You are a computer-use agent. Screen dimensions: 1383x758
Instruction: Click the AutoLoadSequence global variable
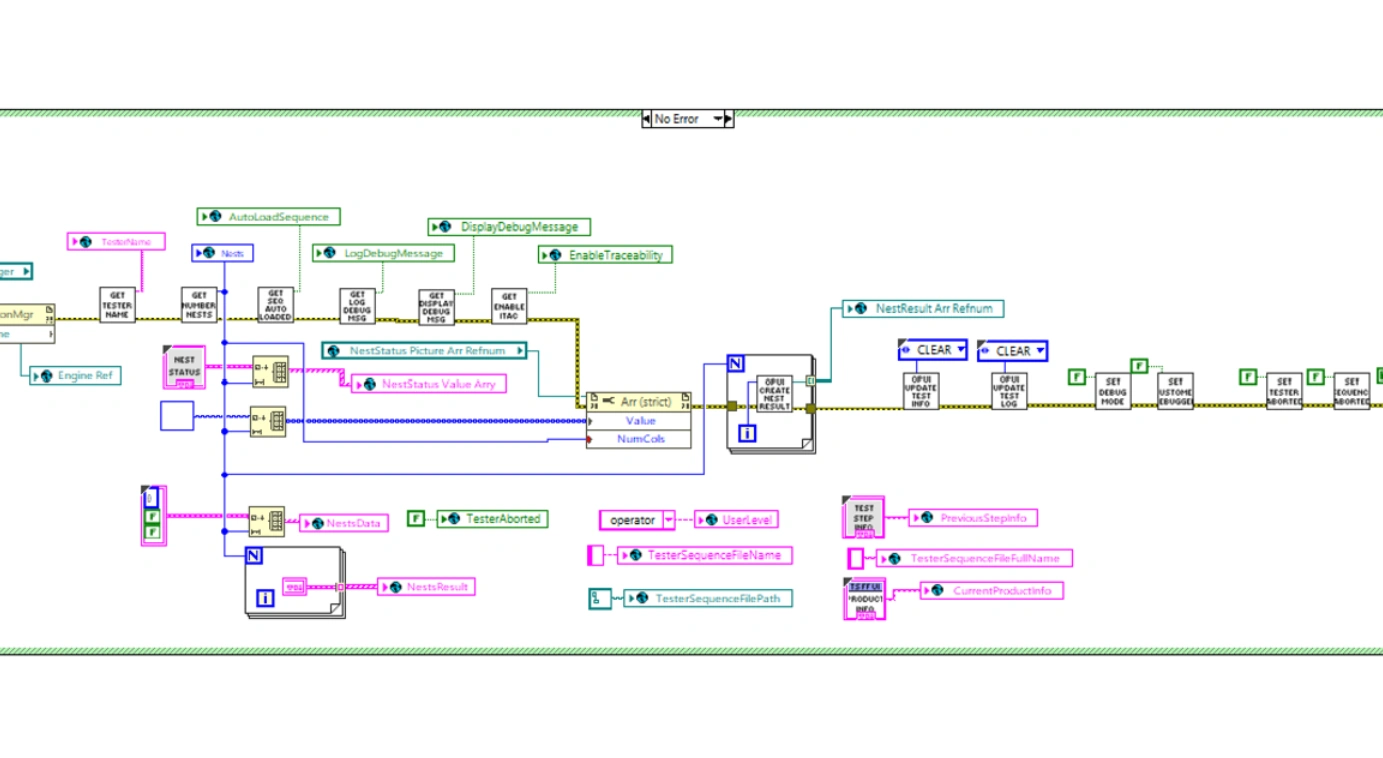click(268, 216)
